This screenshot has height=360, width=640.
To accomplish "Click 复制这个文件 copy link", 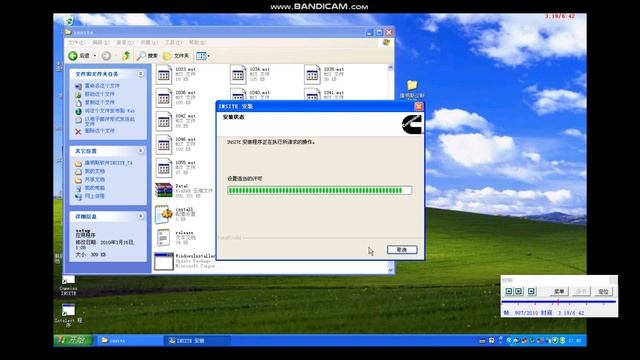I will pos(99,102).
